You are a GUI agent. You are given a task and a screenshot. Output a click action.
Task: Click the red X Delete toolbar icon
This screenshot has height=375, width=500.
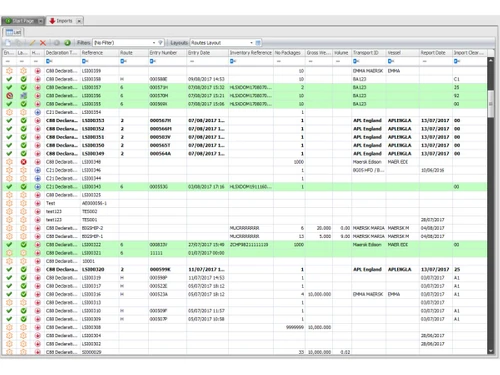click(43, 43)
